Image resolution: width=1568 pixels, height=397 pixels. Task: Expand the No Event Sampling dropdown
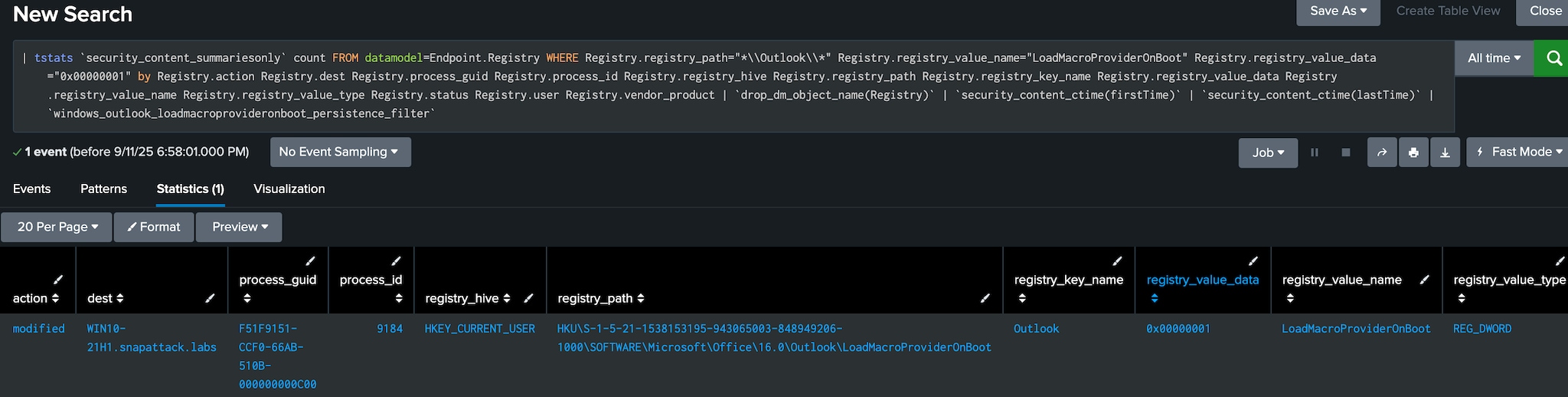pyautogui.click(x=340, y=152)
